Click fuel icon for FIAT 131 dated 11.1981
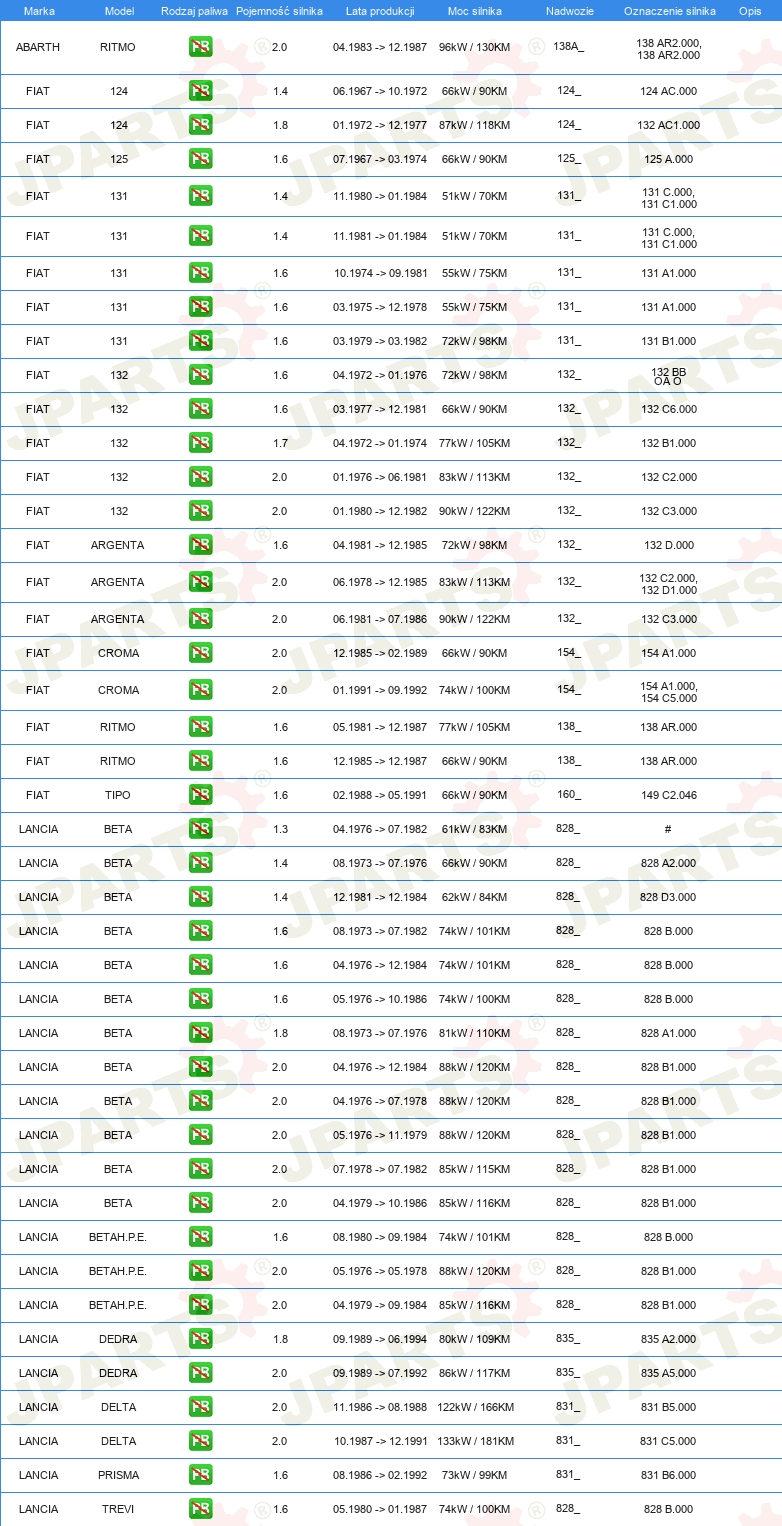The height and width of the screenshot is (1526, 782). coord(201,236)
